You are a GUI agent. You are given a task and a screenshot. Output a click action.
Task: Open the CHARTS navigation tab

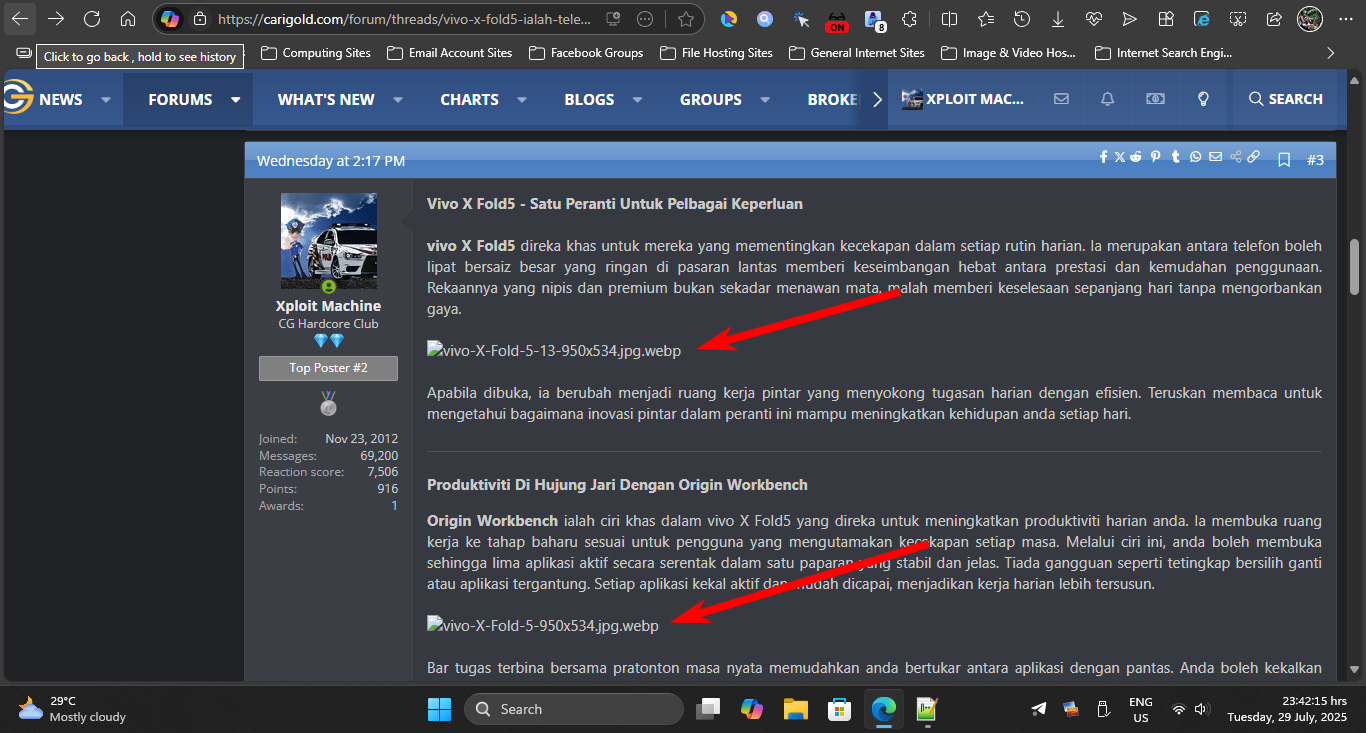(469, 99)
